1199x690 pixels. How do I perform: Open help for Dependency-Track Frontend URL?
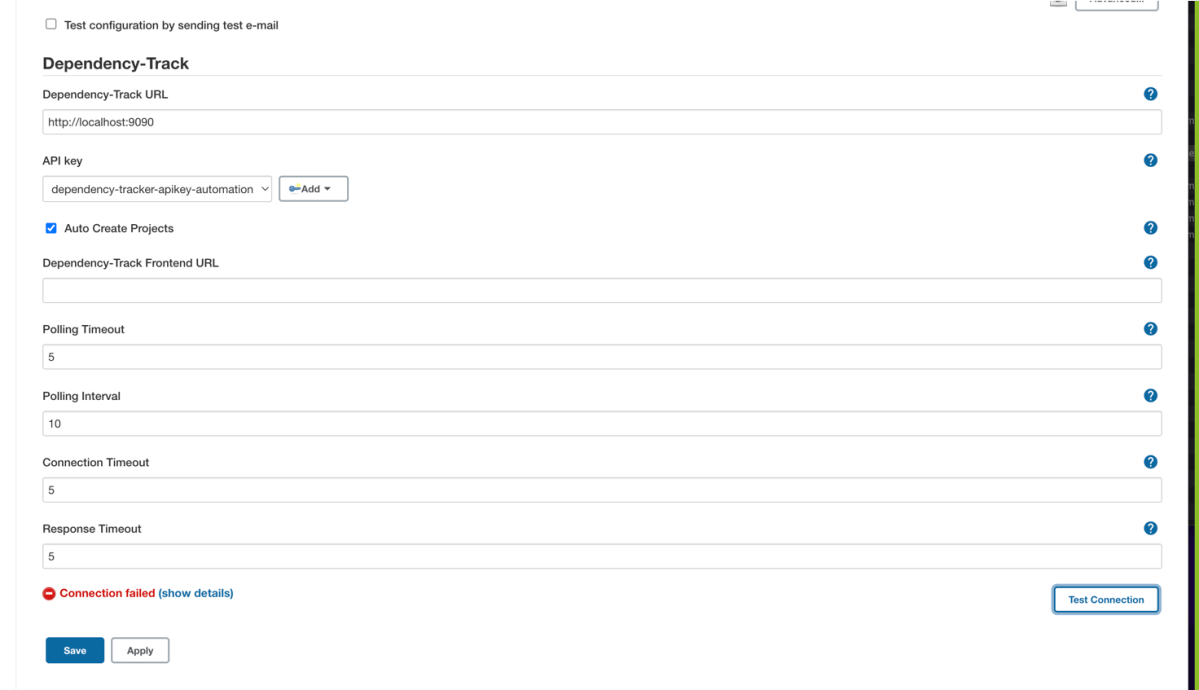click(1150, 262)
